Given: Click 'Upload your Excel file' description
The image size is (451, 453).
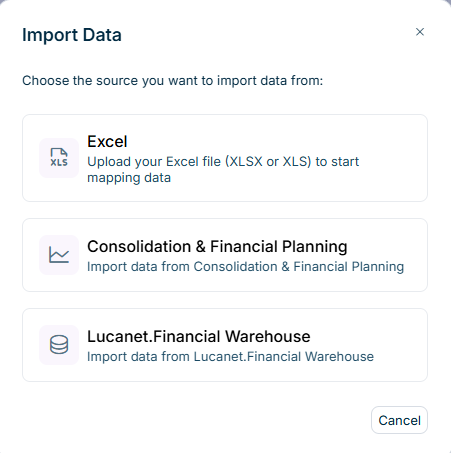Looking at the screenshot, I should click(223, 170).
